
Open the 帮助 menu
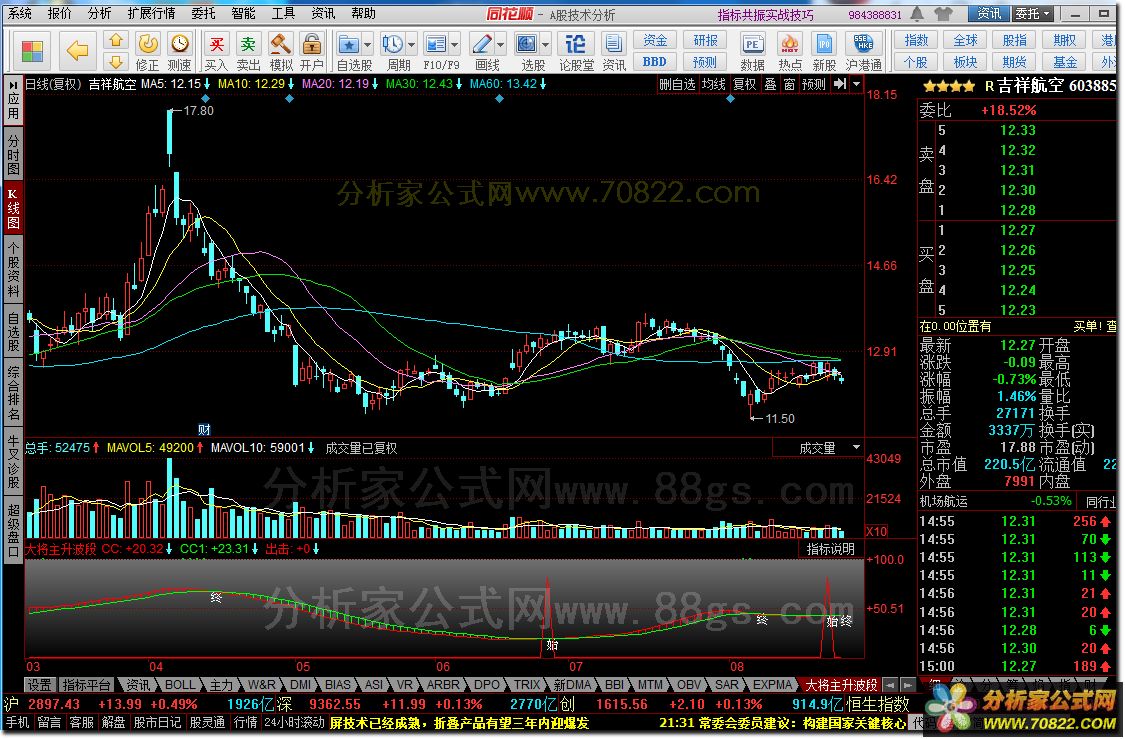(364, 13)
